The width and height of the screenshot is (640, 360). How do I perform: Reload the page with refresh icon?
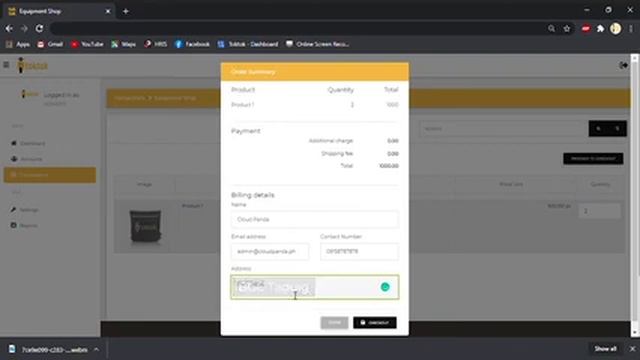click(39, 29)
